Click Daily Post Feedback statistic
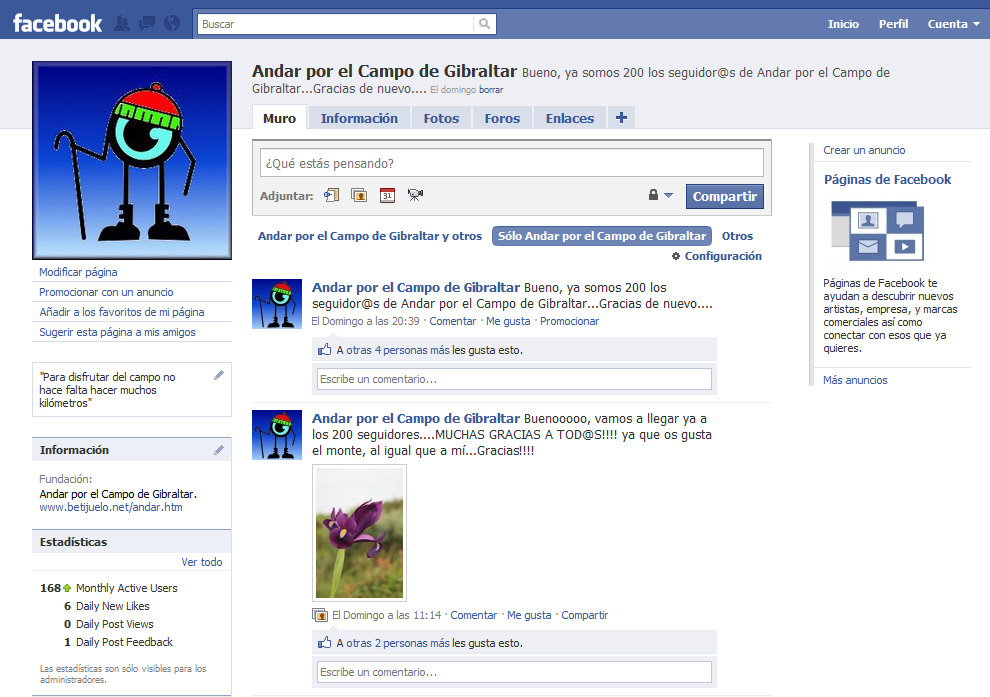This screenshot has width=990, height=697. [118, 642]
